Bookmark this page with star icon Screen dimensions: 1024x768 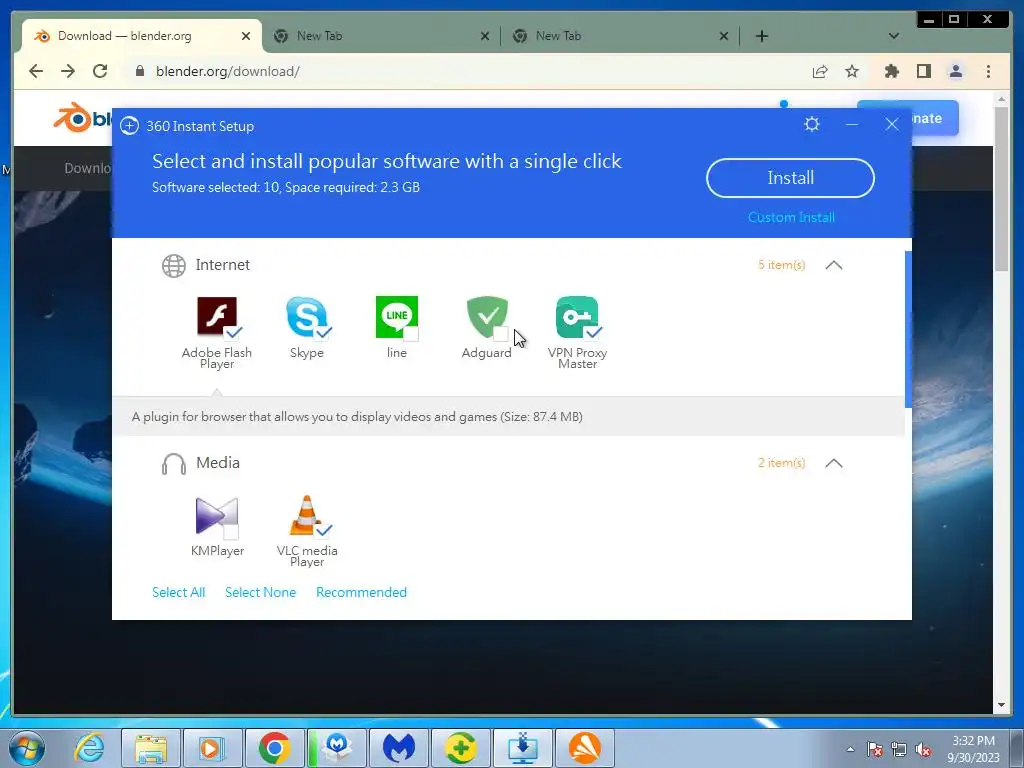pyautogui.click(x=852, y=71)
